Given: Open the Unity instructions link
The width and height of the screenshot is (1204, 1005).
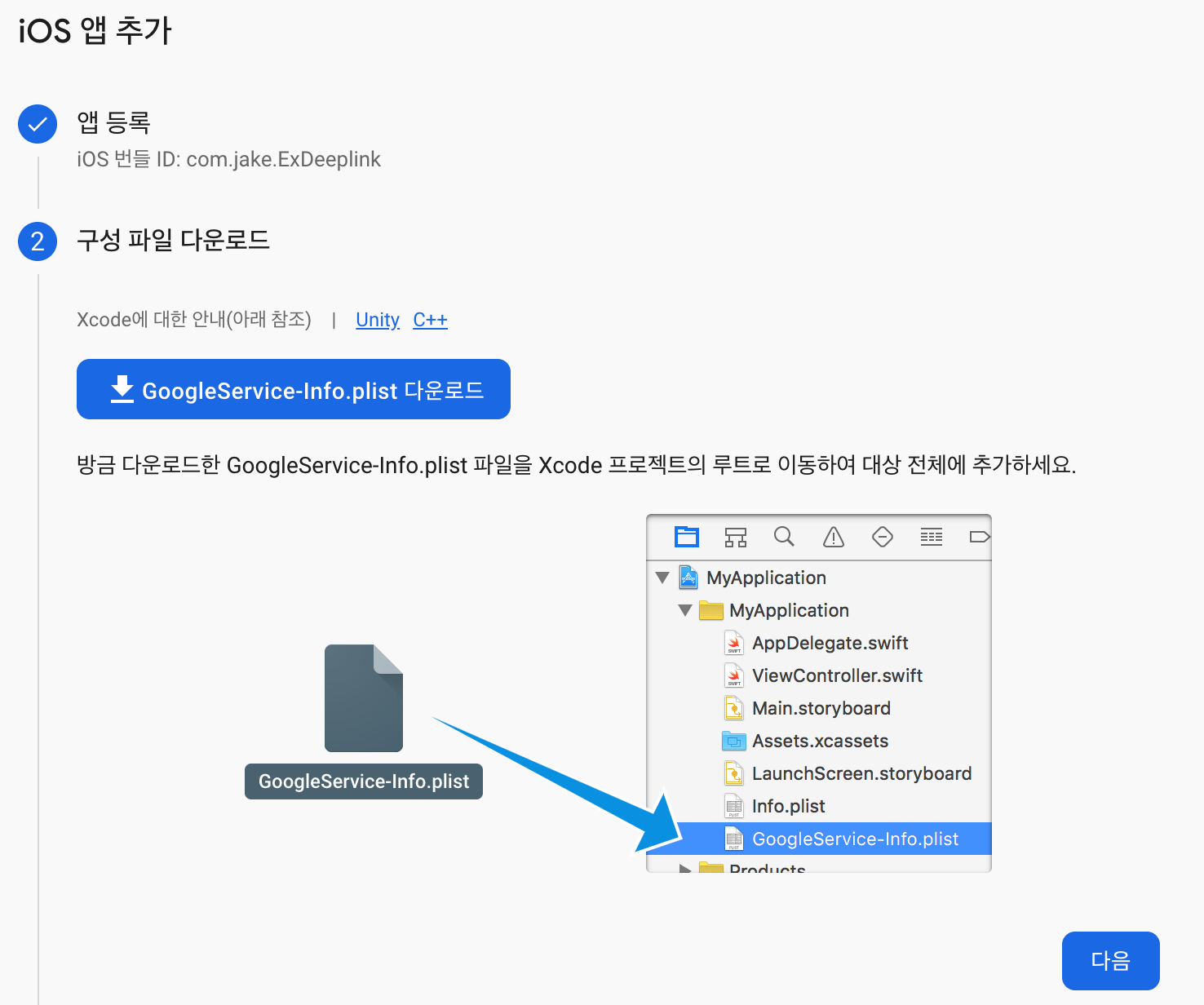Looking at the screenshot, I should point(378,320).
